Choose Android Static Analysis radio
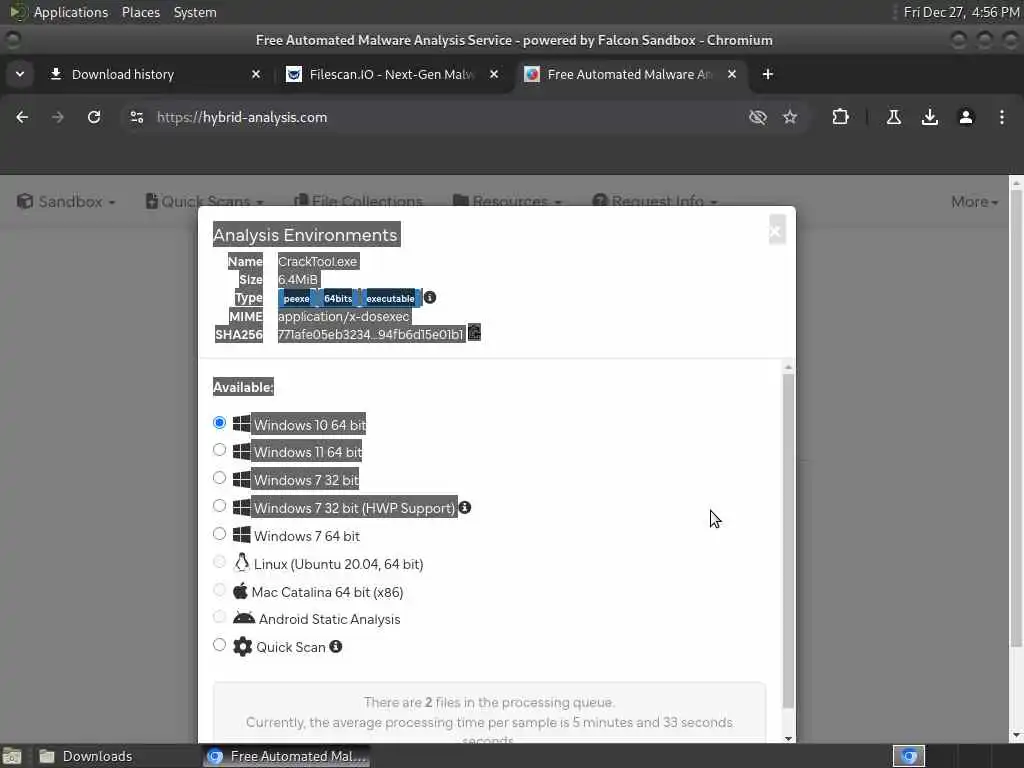Image resolution: width=1024 pixels, height=768 pixels. (x=219, y=618)
